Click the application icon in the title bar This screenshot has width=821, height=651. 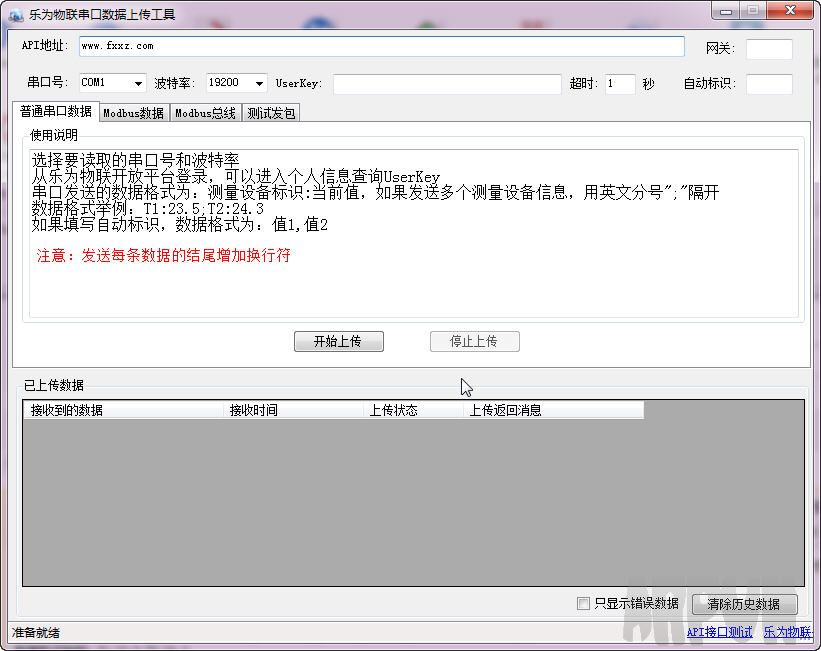(x=13, y=11)
